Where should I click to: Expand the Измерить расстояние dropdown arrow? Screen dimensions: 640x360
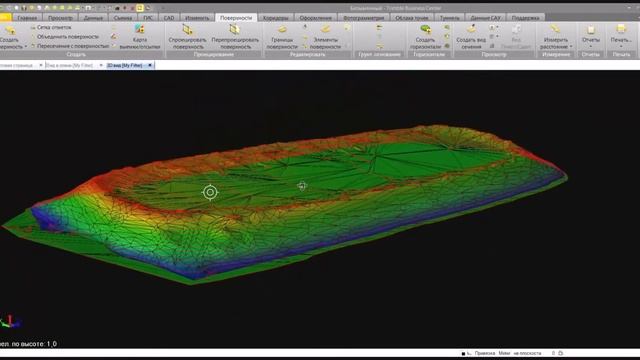(571, 47)
